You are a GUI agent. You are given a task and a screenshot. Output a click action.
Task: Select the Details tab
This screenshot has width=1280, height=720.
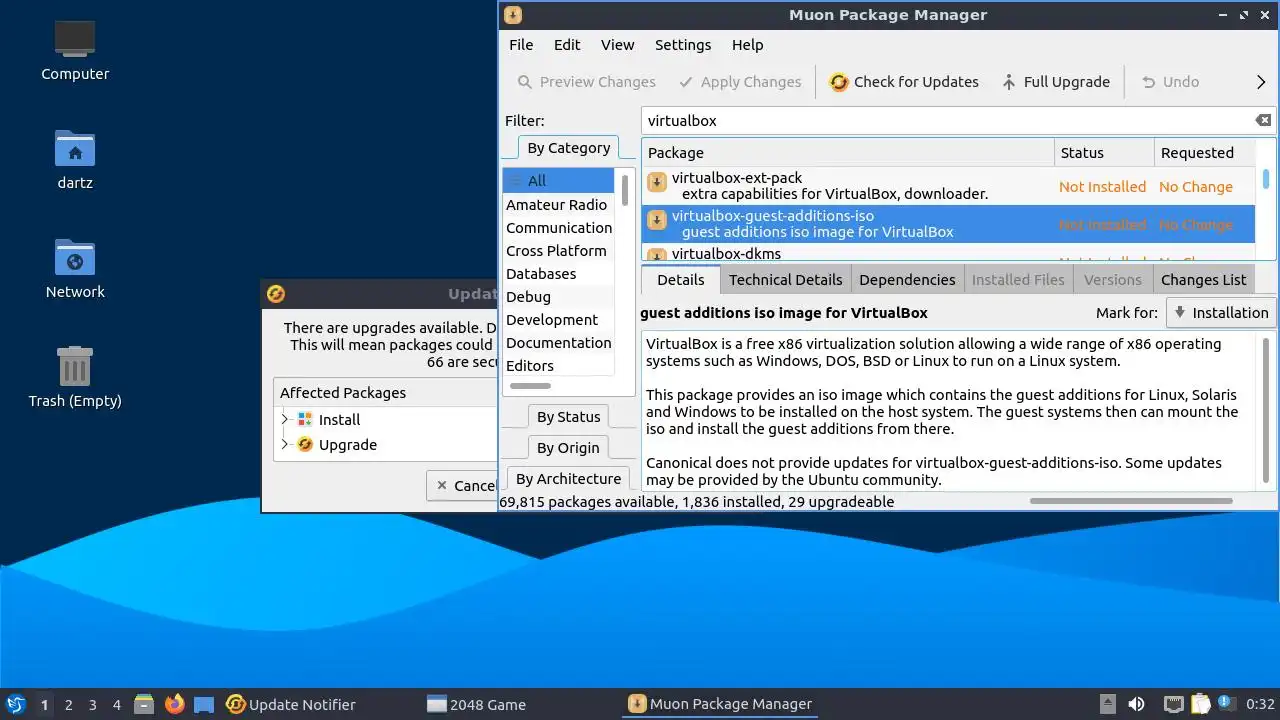(x=681, y=280)
